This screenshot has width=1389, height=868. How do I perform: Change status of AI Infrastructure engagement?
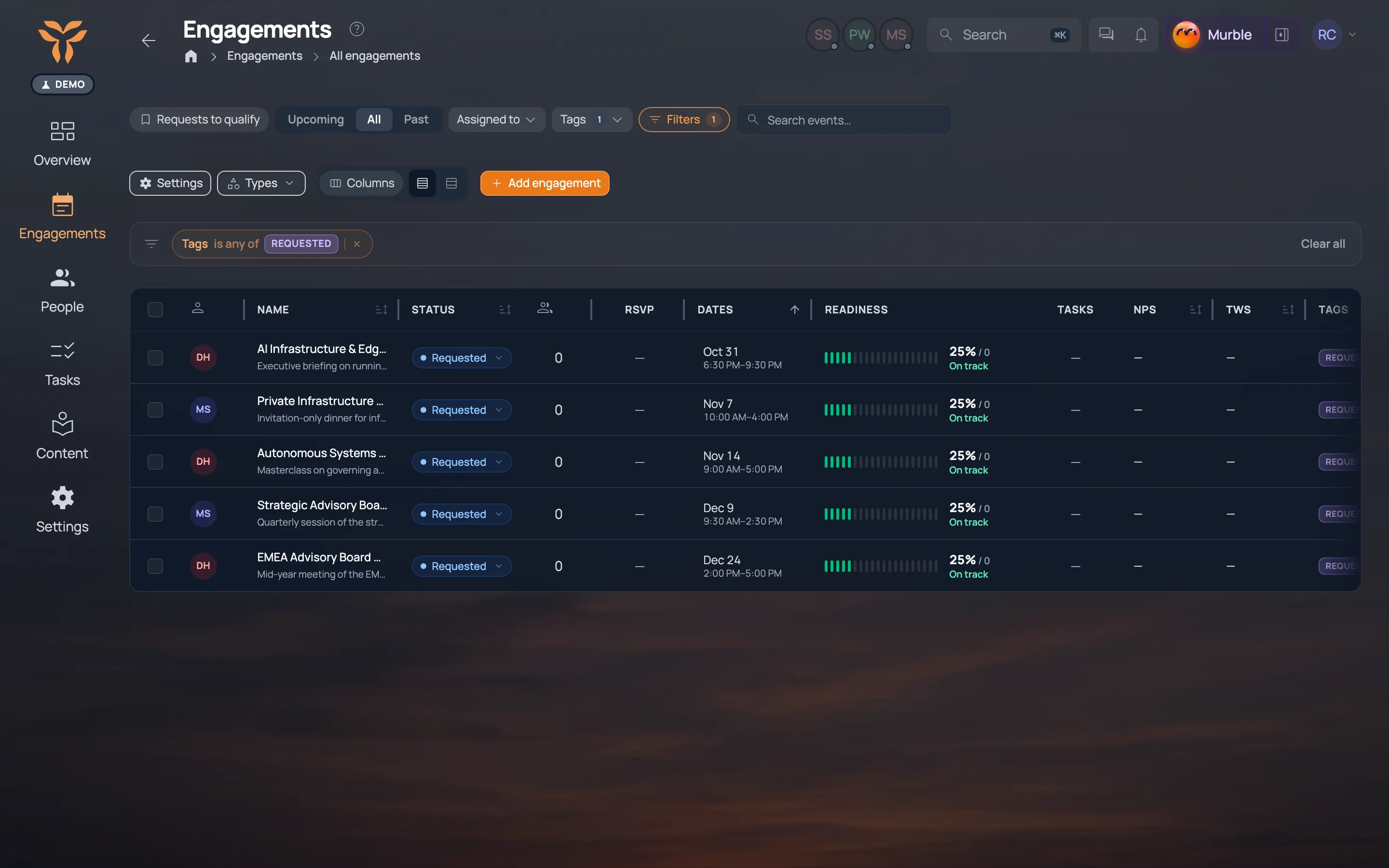point(462,358)
